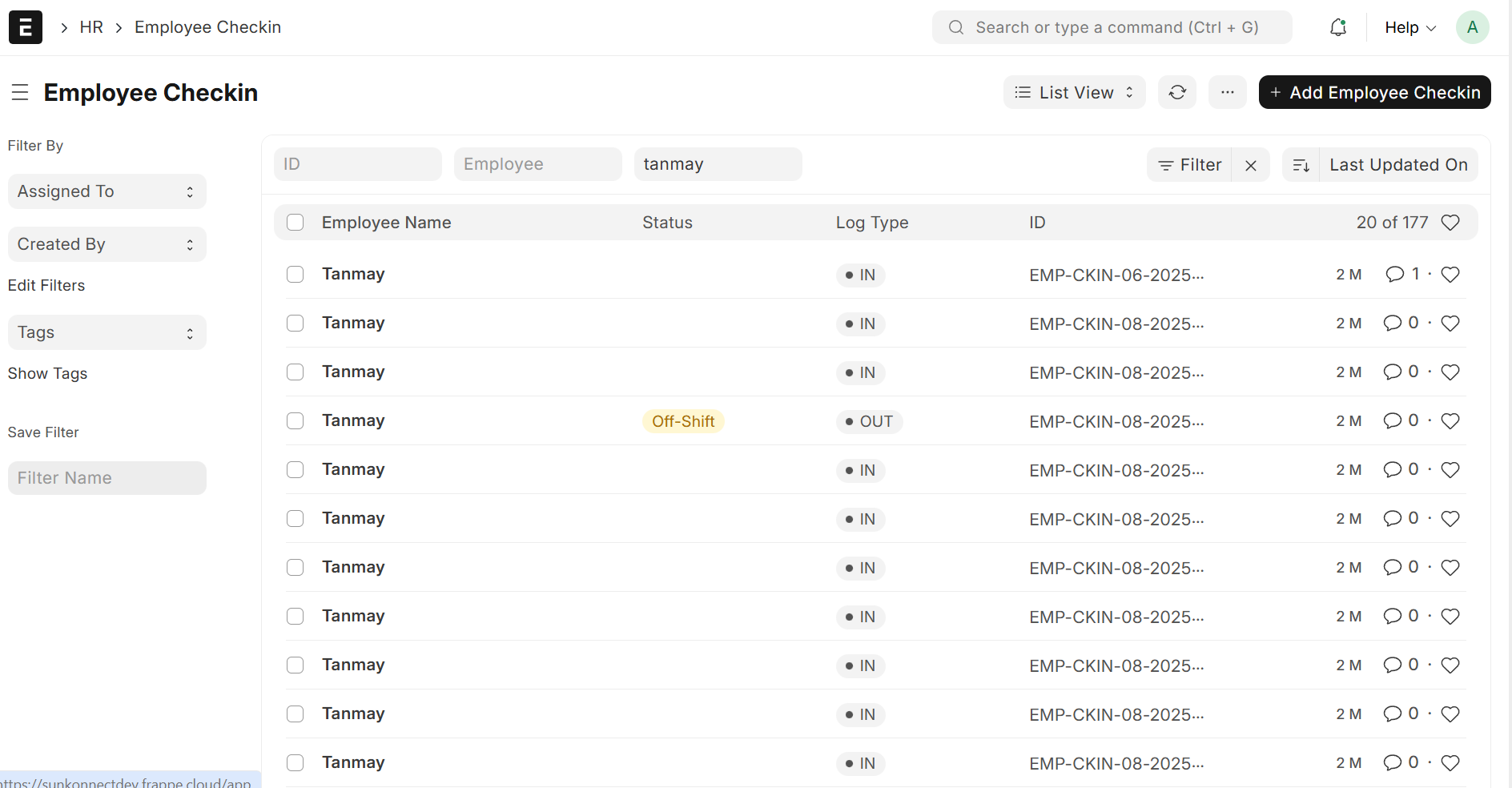Image resolution: width=1512 pixels, height=788 pixels.
Task: Check the second Tanmay row checkbox
Action: (296, 324)
